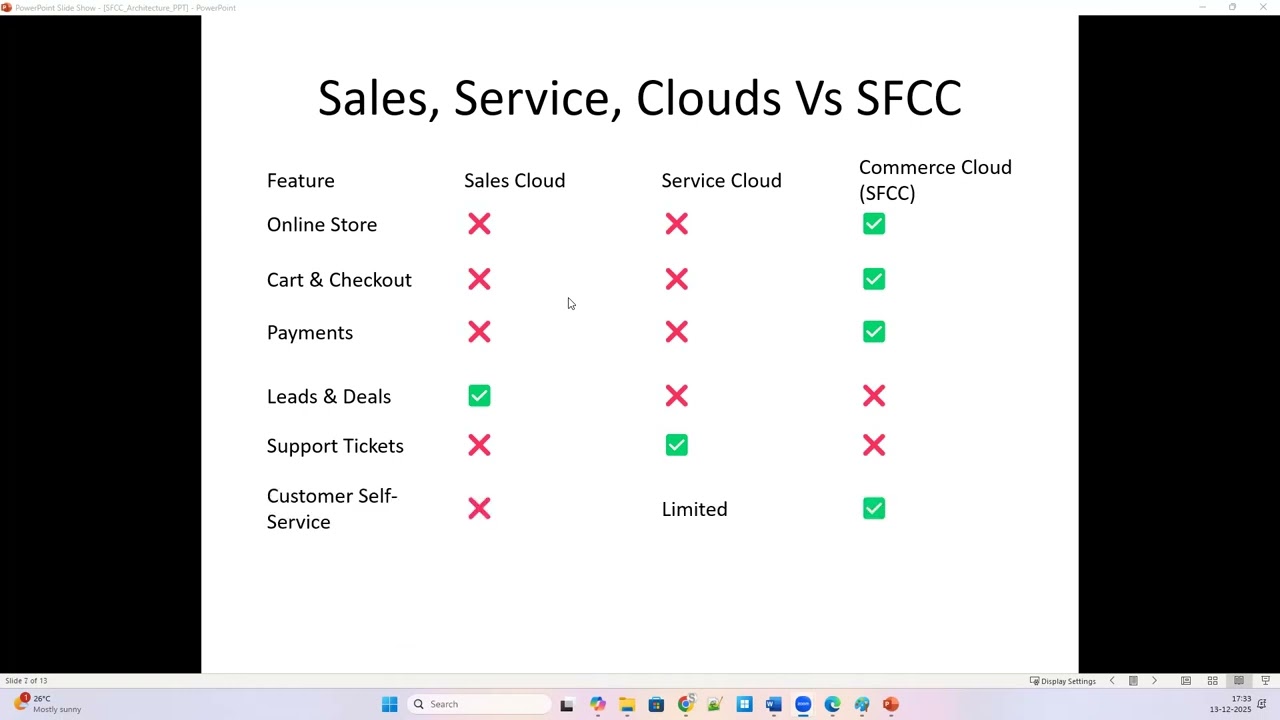Go to the previous slide arrow in status bar

pyautogui.click(x=1112, y=681)
